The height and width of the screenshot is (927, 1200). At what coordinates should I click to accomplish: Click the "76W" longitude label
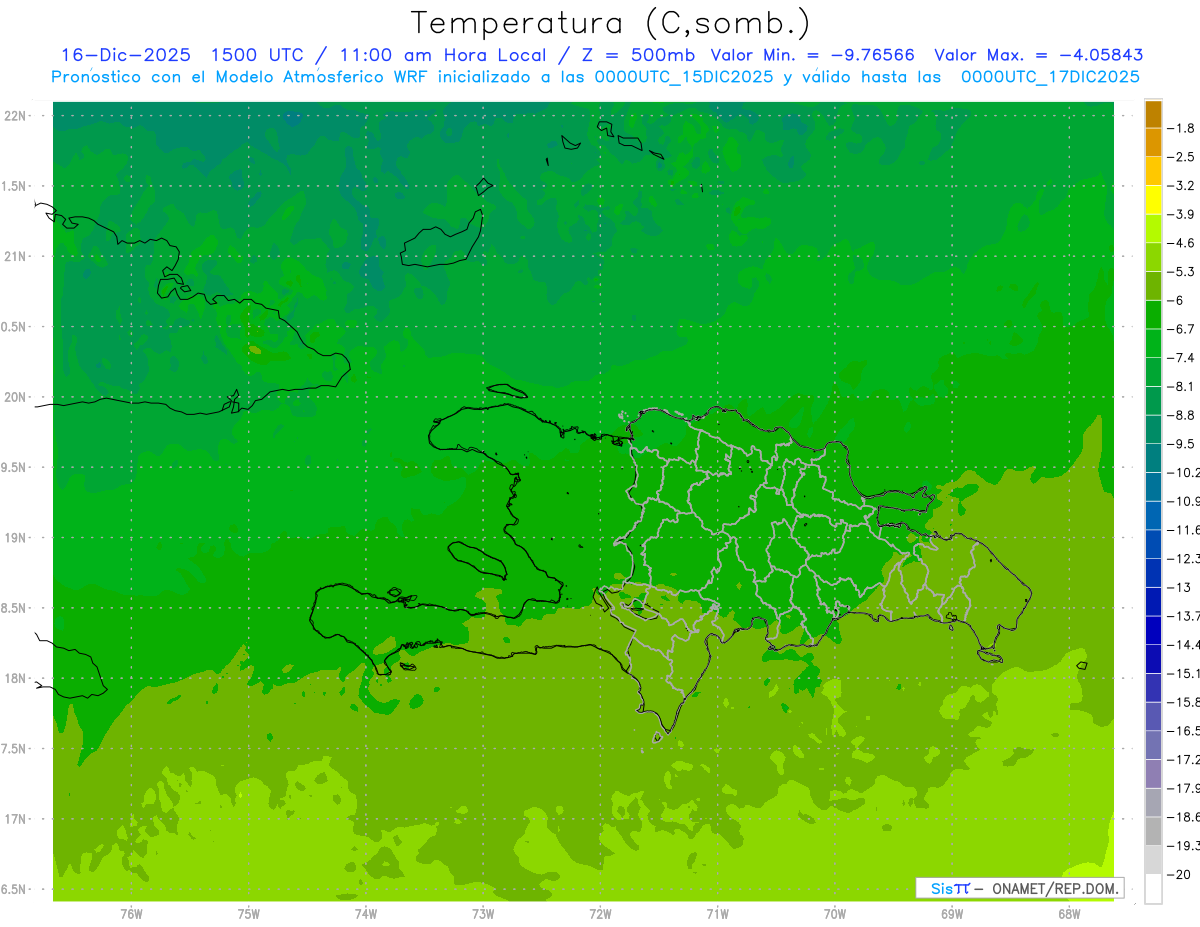(131, 913)
